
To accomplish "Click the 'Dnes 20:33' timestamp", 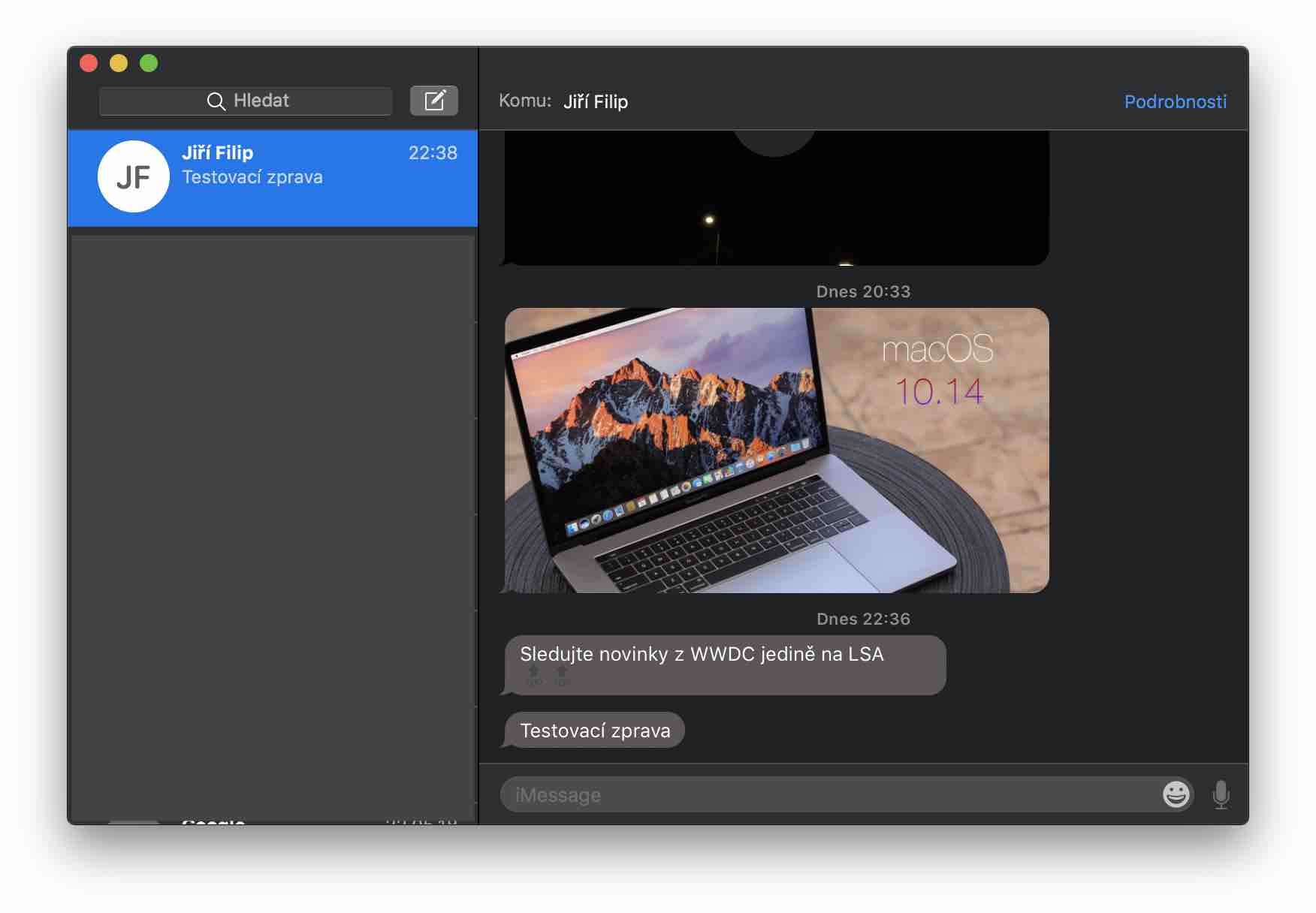I will click(863, 292).
